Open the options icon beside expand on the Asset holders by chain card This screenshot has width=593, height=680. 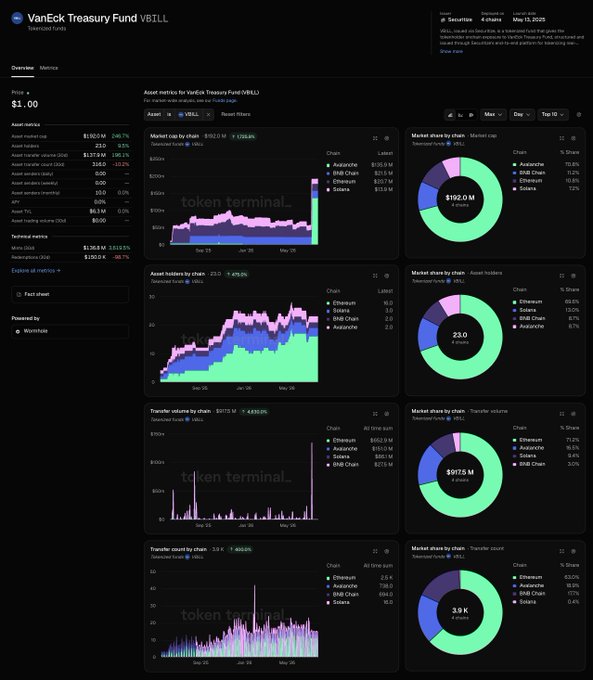pyautogui.click(x=387, y=276)
